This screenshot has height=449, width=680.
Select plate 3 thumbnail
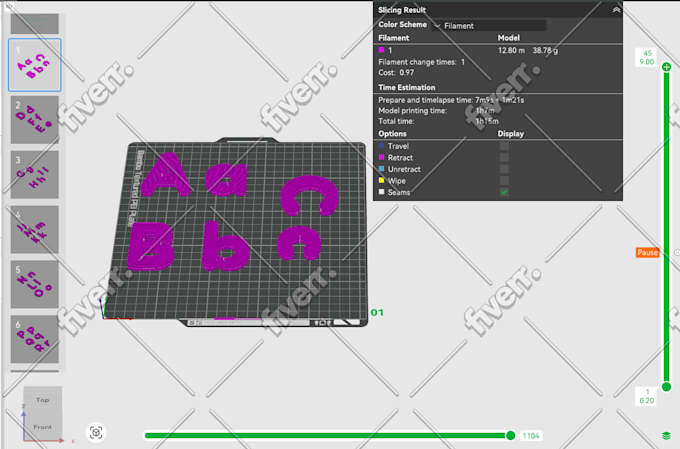click(x=35, y=174)
